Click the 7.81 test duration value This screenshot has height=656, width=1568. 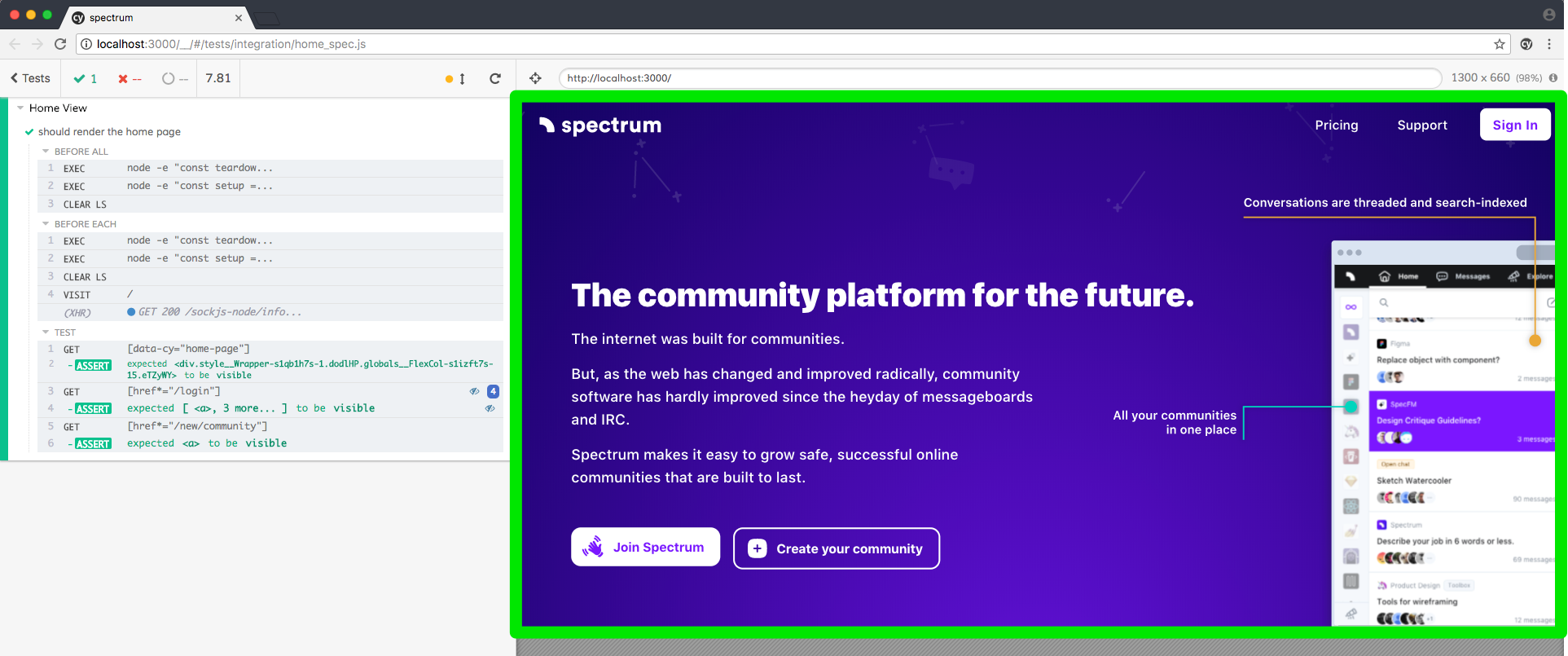218,78
